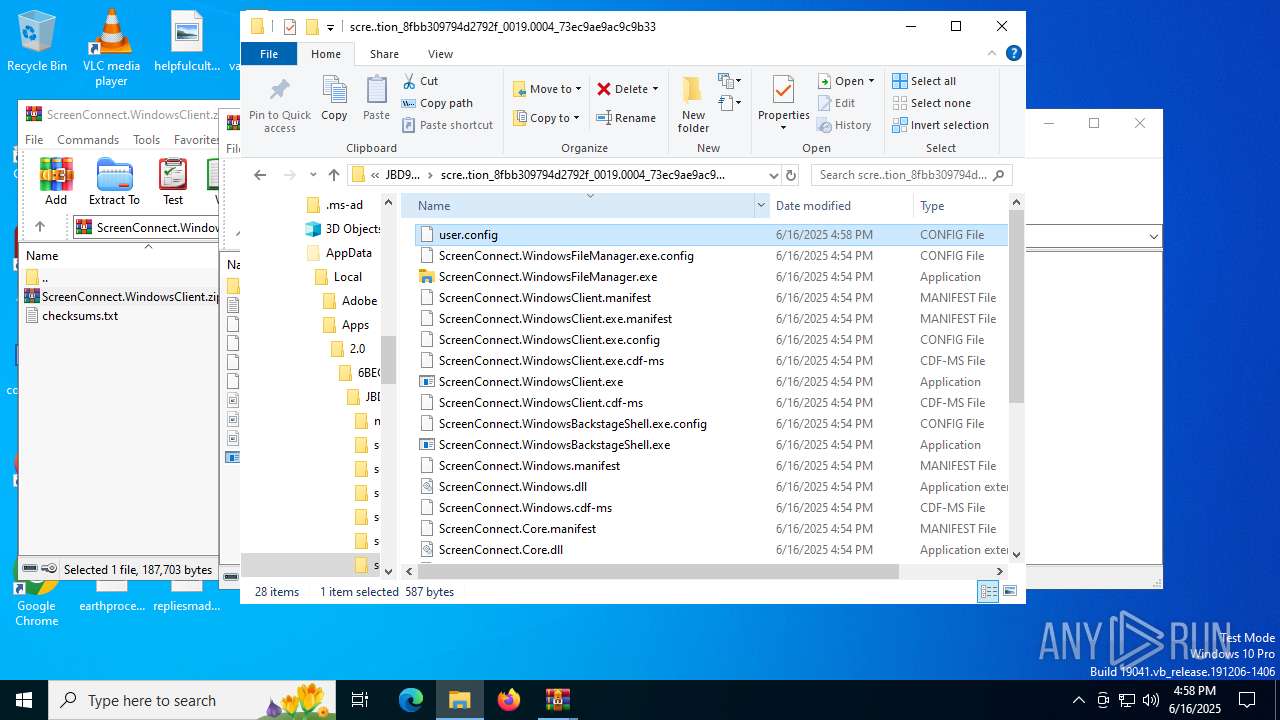Open Recycle Bin desktop icon

click(37, 42)
